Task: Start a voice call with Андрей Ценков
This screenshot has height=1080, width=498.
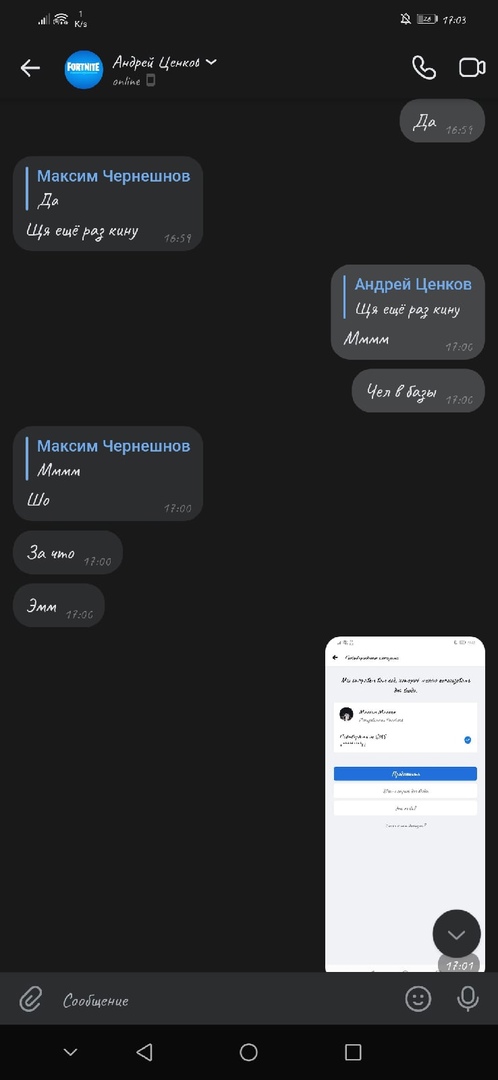Action: pos(424,68)
